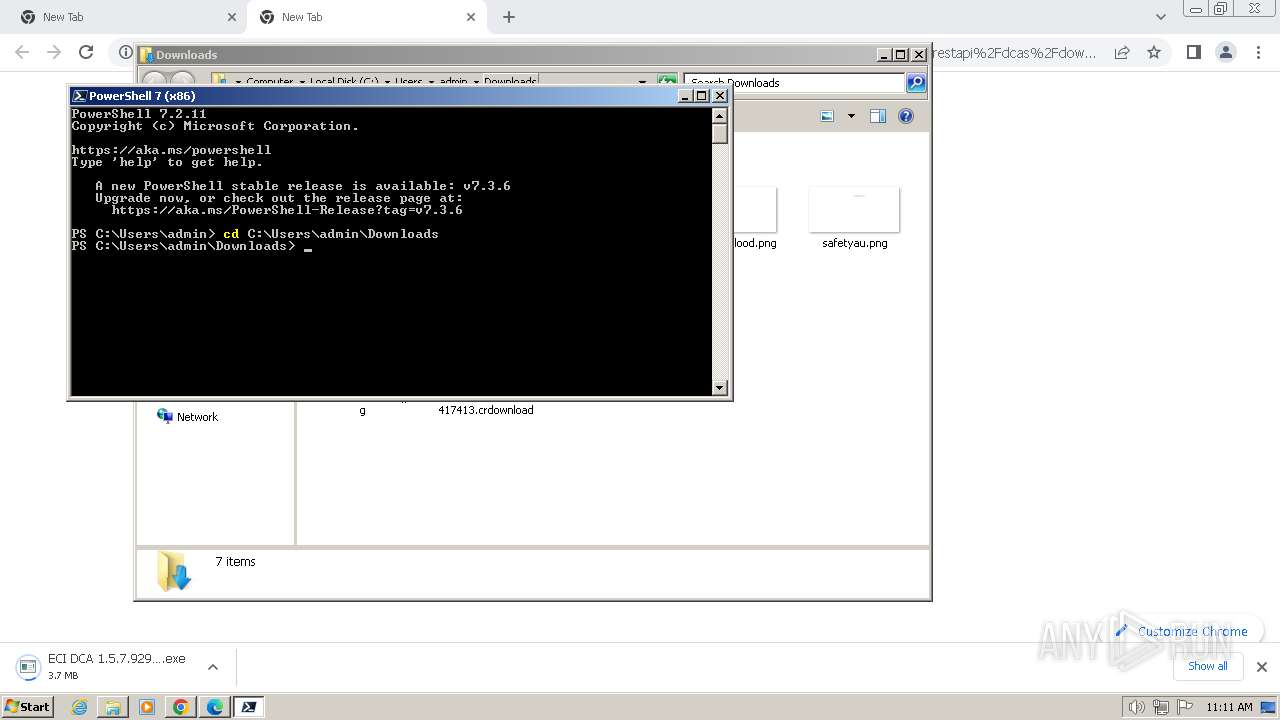Viewport: 1280px width, 720px height.
Task: Click Customize Chrome button
Action: pos(1182,631)
